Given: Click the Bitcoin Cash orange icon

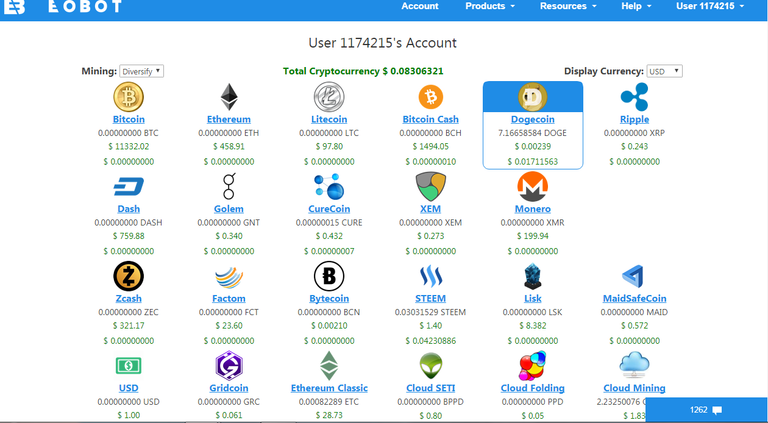Looking at the screenshot, I should click(x=431, y=97).
